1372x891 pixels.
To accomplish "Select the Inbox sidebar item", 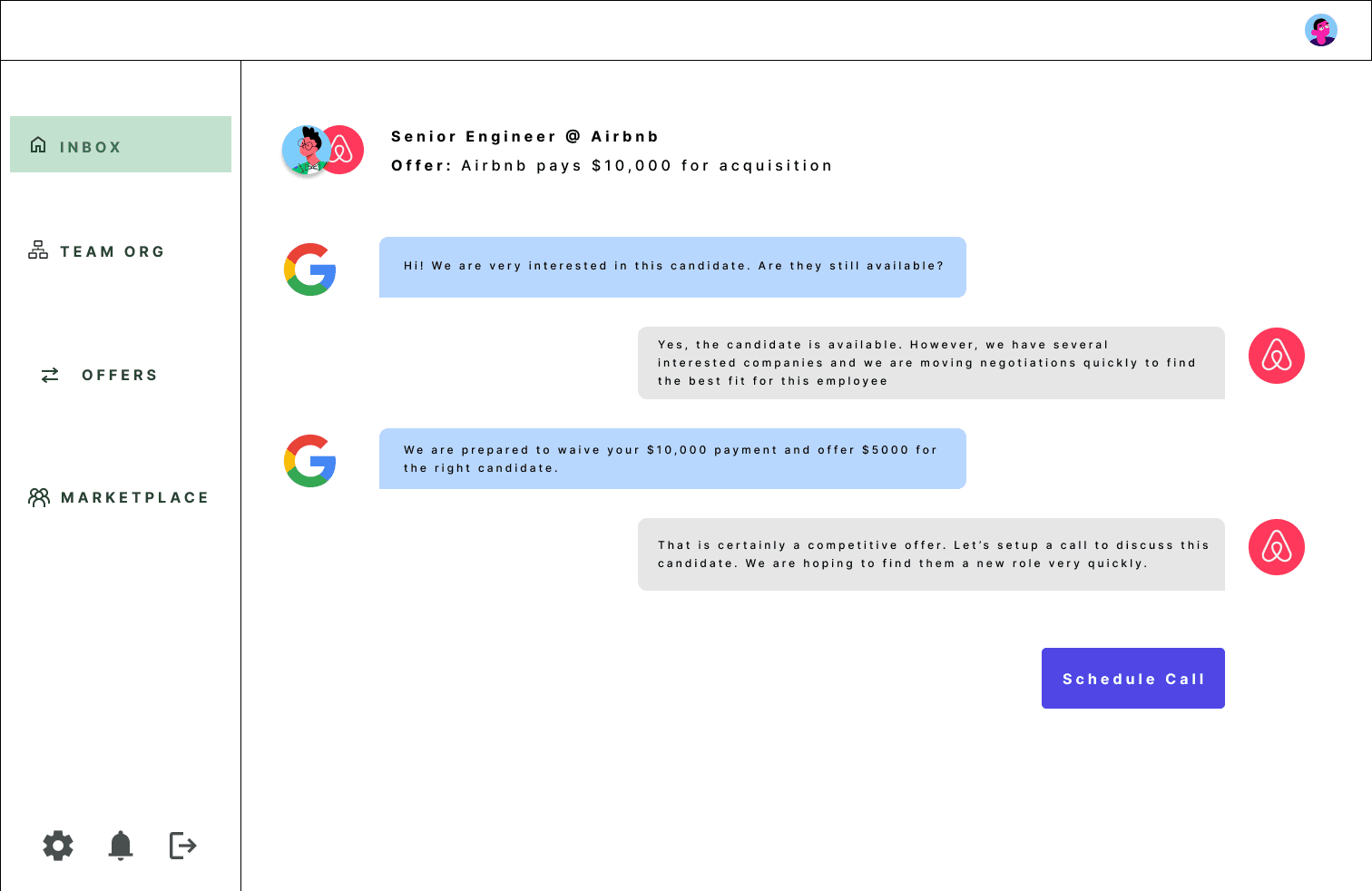I will pos(121,144).
